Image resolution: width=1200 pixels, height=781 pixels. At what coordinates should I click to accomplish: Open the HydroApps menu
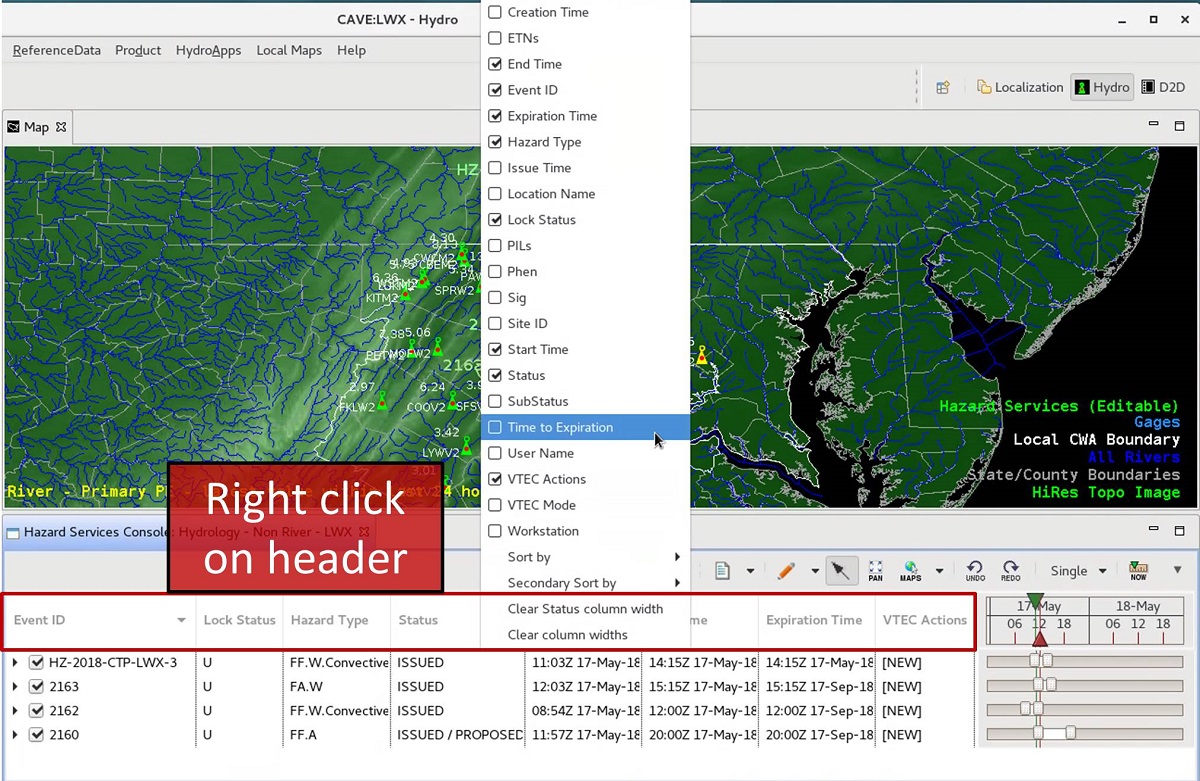pyautogui.click(x=208, y=50)
